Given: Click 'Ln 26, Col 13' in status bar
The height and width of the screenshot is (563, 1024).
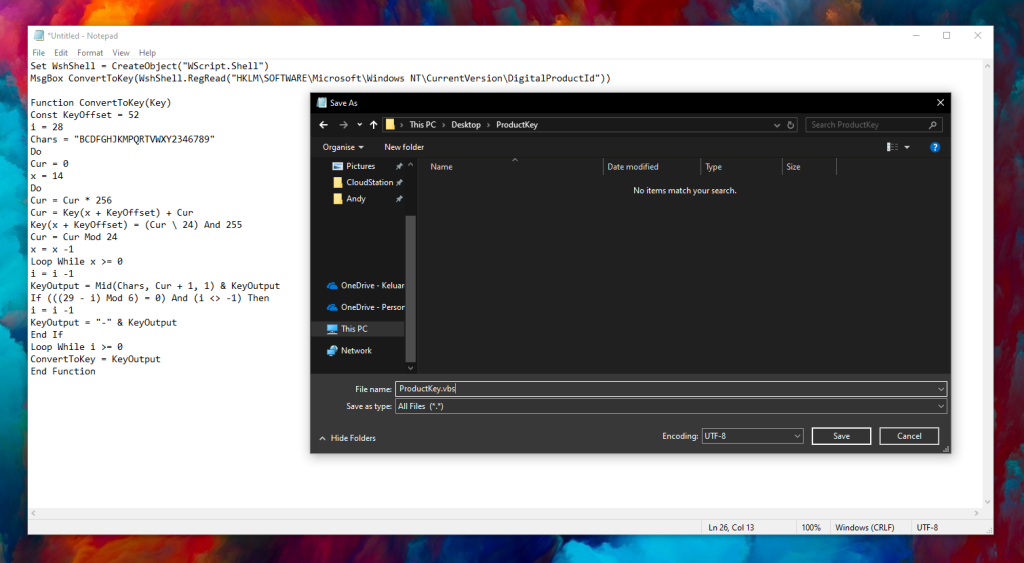Looking at the screenshot, I should 731,528.
